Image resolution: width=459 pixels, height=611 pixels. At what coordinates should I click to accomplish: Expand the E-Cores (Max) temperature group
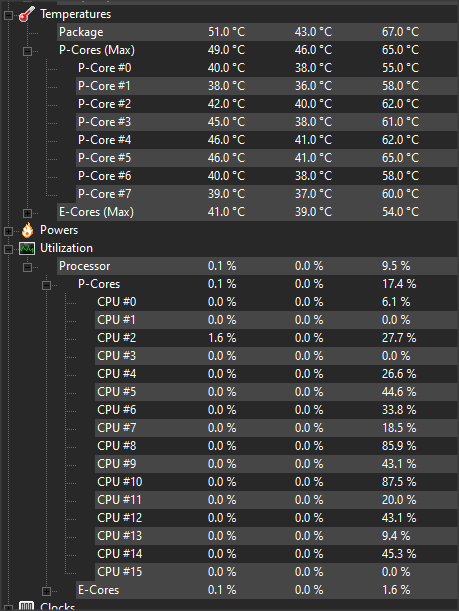pos(27,213)
